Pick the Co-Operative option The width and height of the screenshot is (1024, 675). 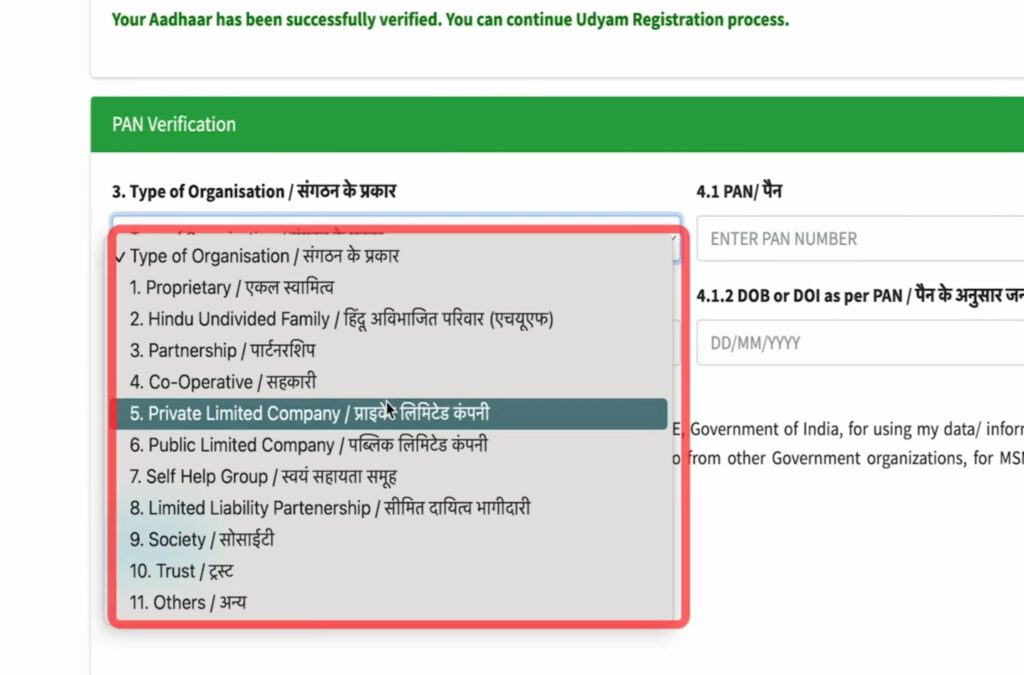tap(223, 382)
